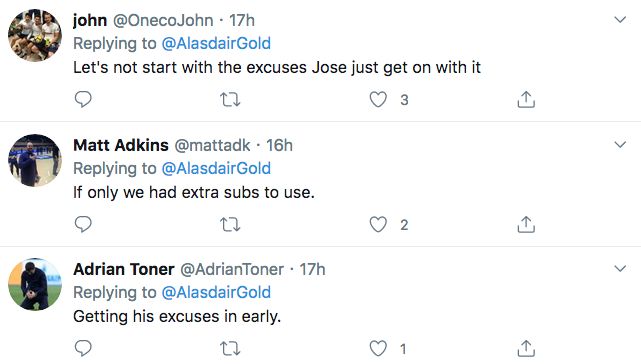This screenshot has height=364, width=641.
Task: Open the chevron menu on Adrian Toner's tweet
Action: pos(620,268)
